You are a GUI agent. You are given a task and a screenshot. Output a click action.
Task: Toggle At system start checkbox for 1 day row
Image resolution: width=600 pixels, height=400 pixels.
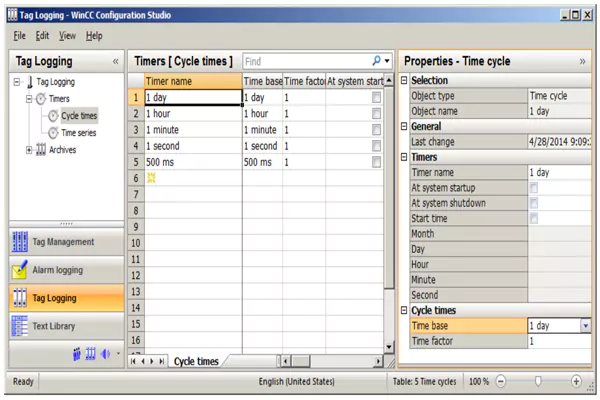(x=377, y=97)
